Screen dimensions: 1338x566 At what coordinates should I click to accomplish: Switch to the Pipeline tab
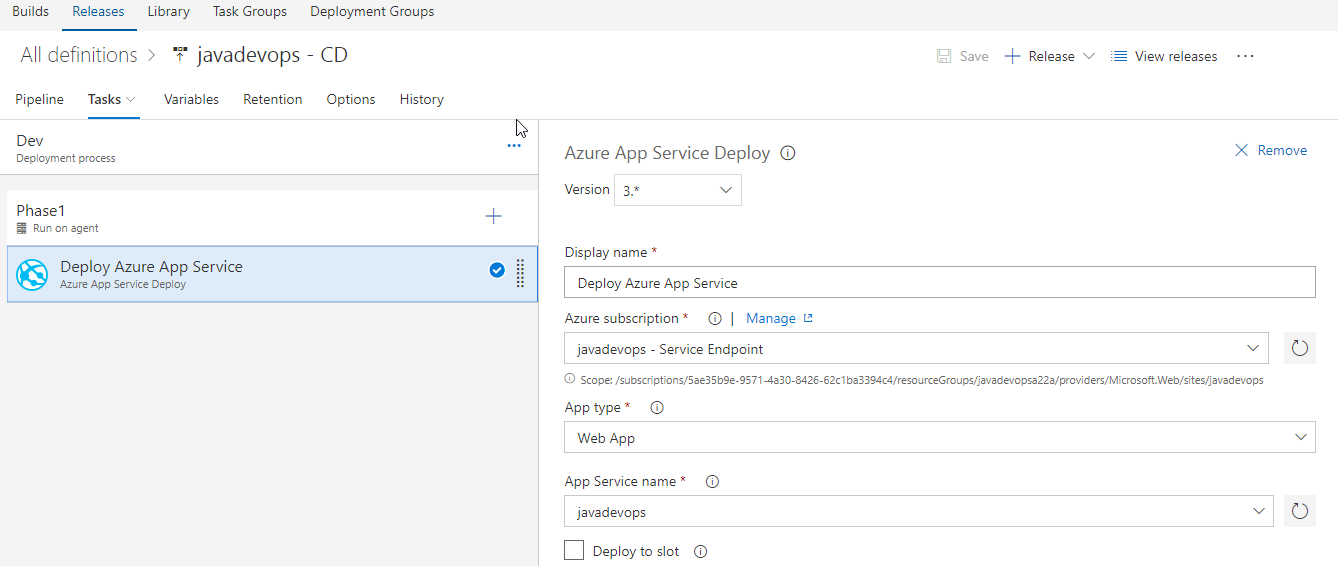[x=39, y=99]
